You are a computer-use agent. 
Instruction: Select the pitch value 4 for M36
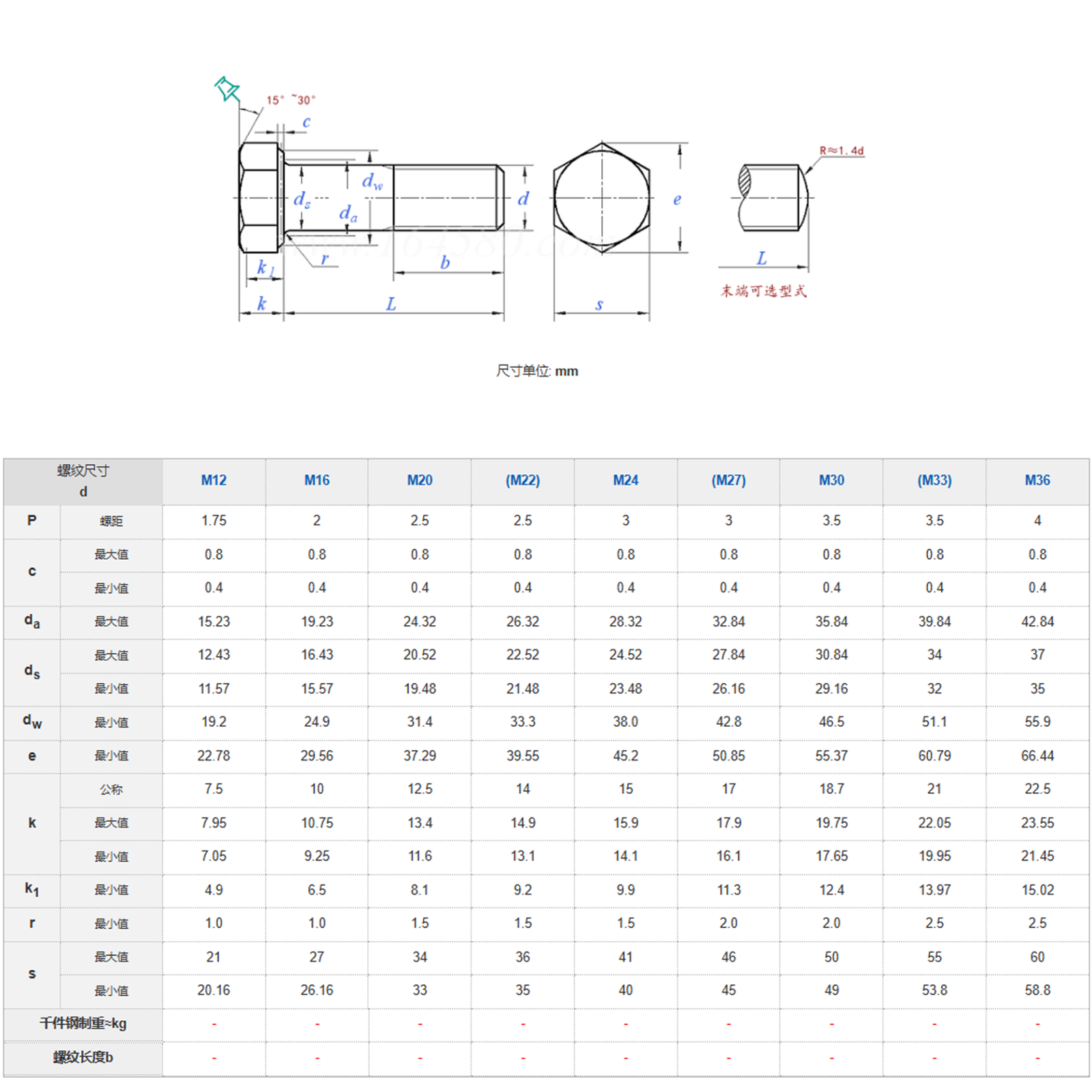coord(1037,521)
